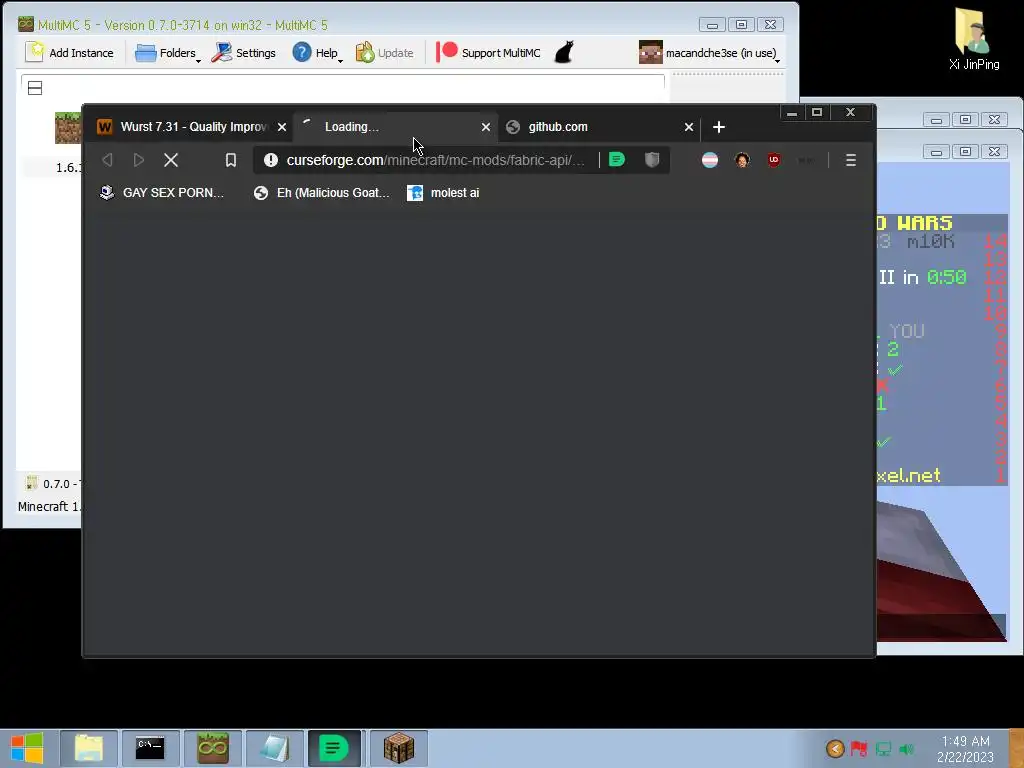
Task: Click the browser forward arrow
Action: click(138, 160)
